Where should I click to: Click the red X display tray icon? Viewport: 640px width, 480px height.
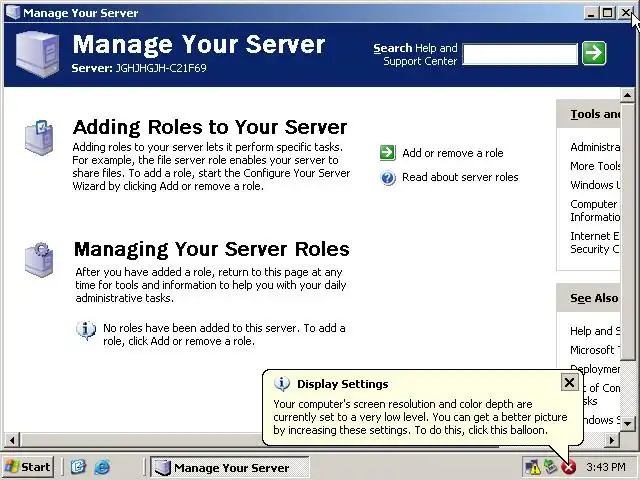pyautogui.click(x=568, y=467)
